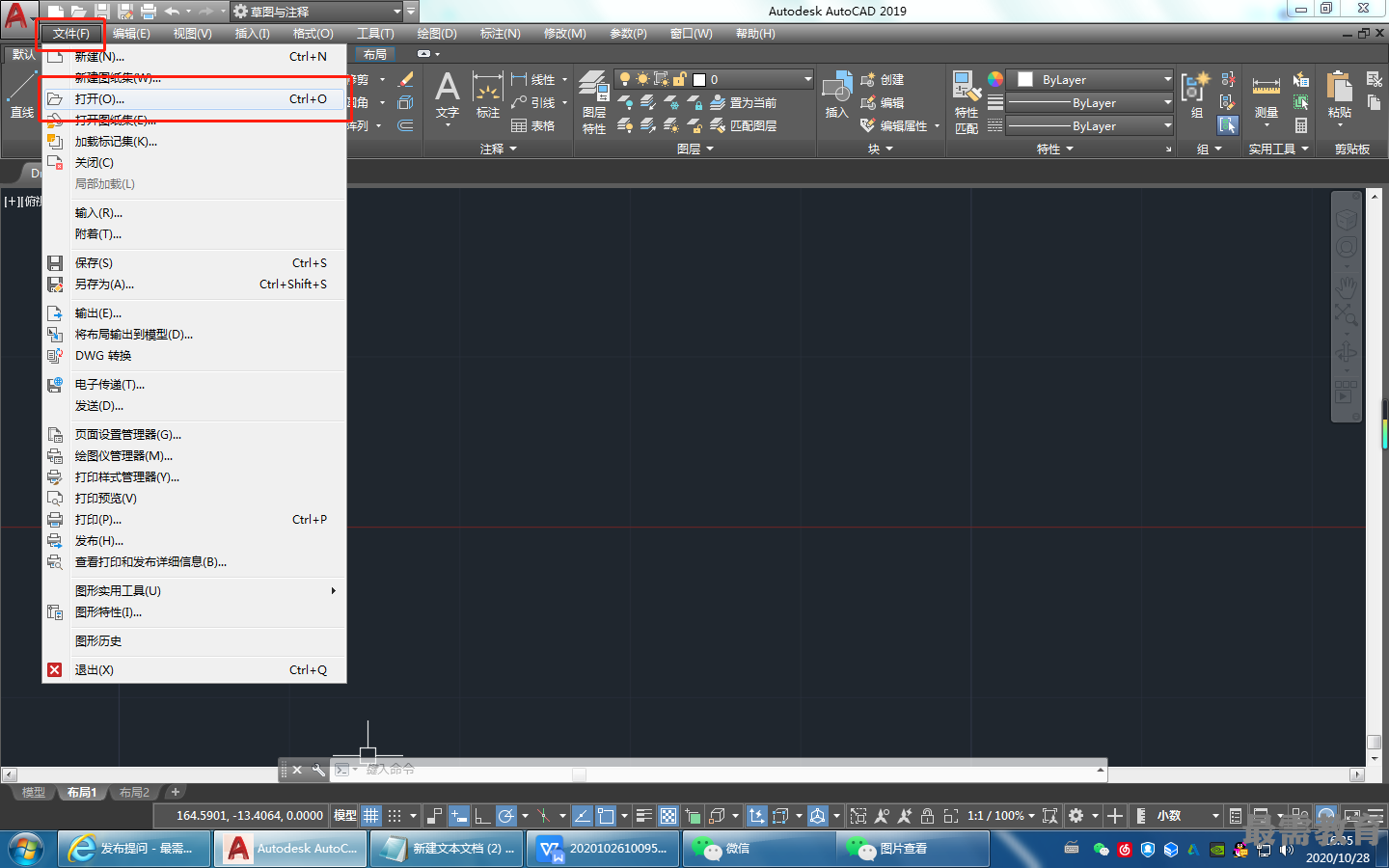Click the Windows Start button
This screenshot has height=868, width=1389.
point(26,849)
